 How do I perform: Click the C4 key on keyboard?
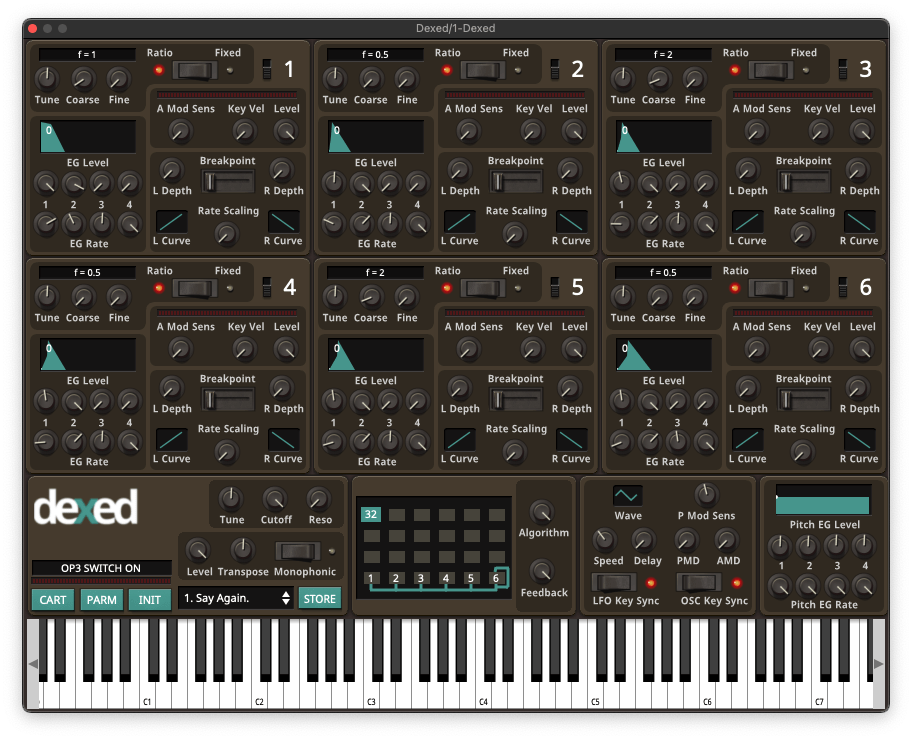coord(484,695)
